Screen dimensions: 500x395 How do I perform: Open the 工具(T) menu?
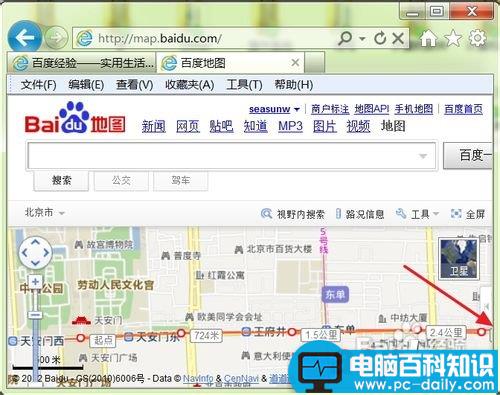tap(244, 85)
